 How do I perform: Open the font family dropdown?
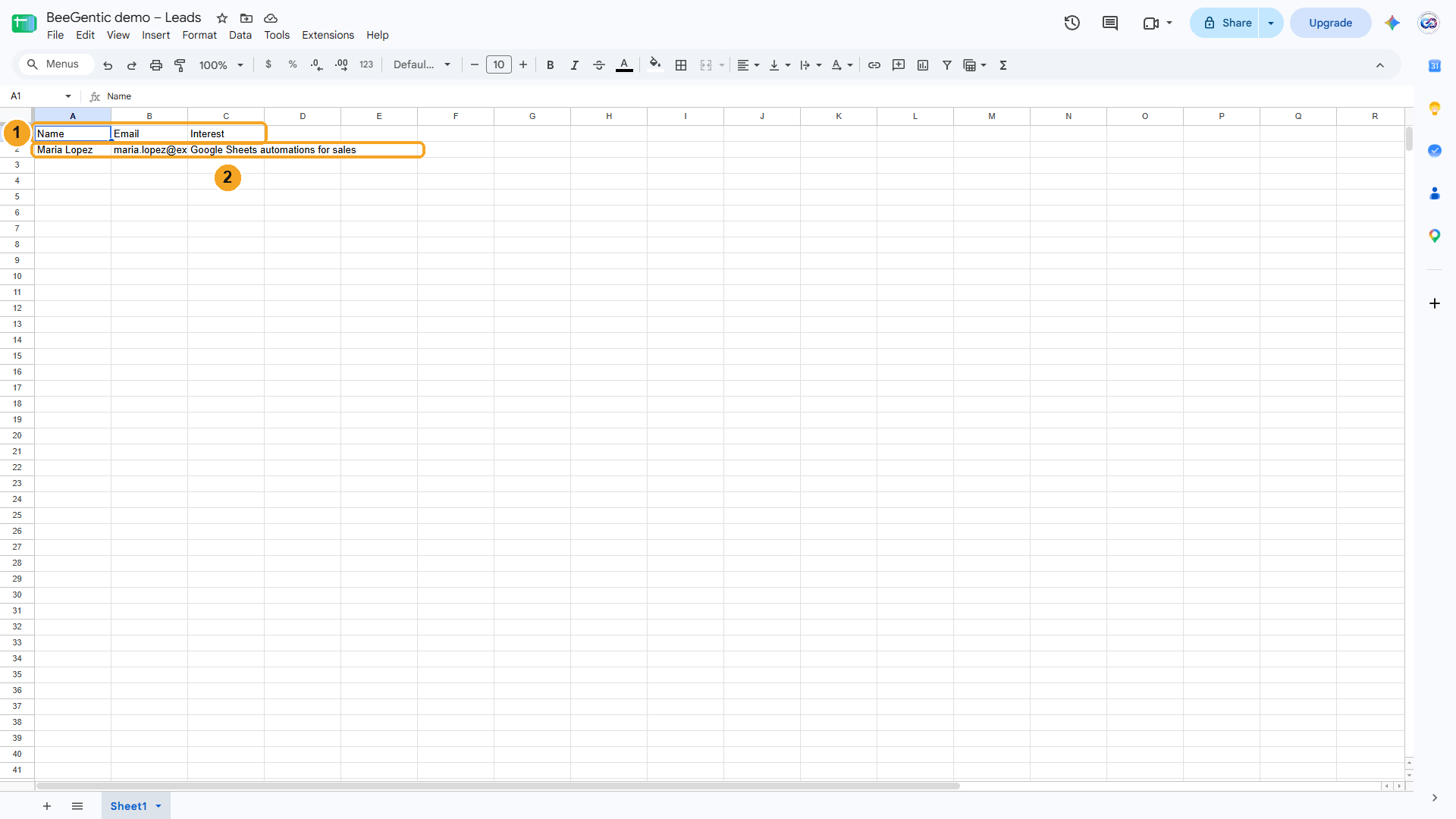click(x=422, y=65)
